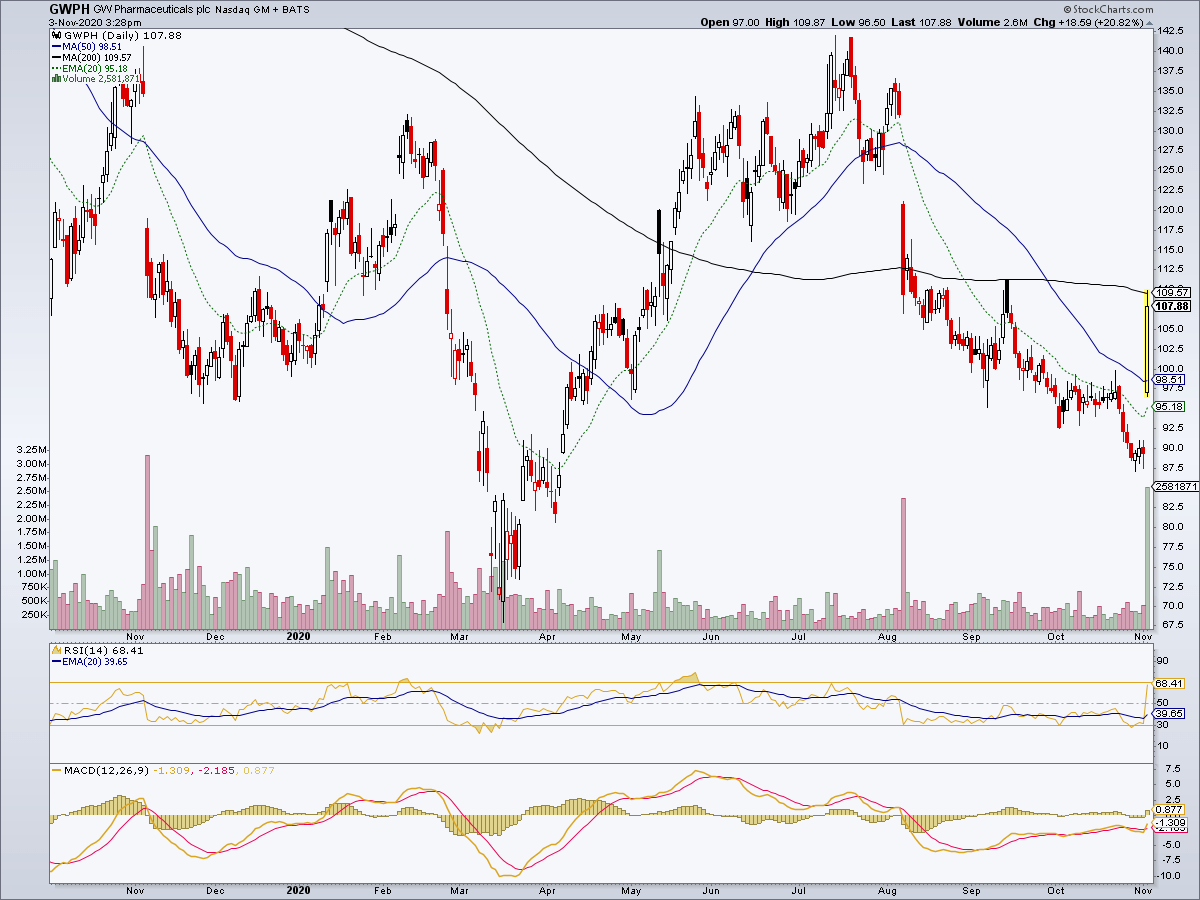Screen dimensions: 1200x900
Task: Click the Mar month label under the price panel
Action: [460, 635]
